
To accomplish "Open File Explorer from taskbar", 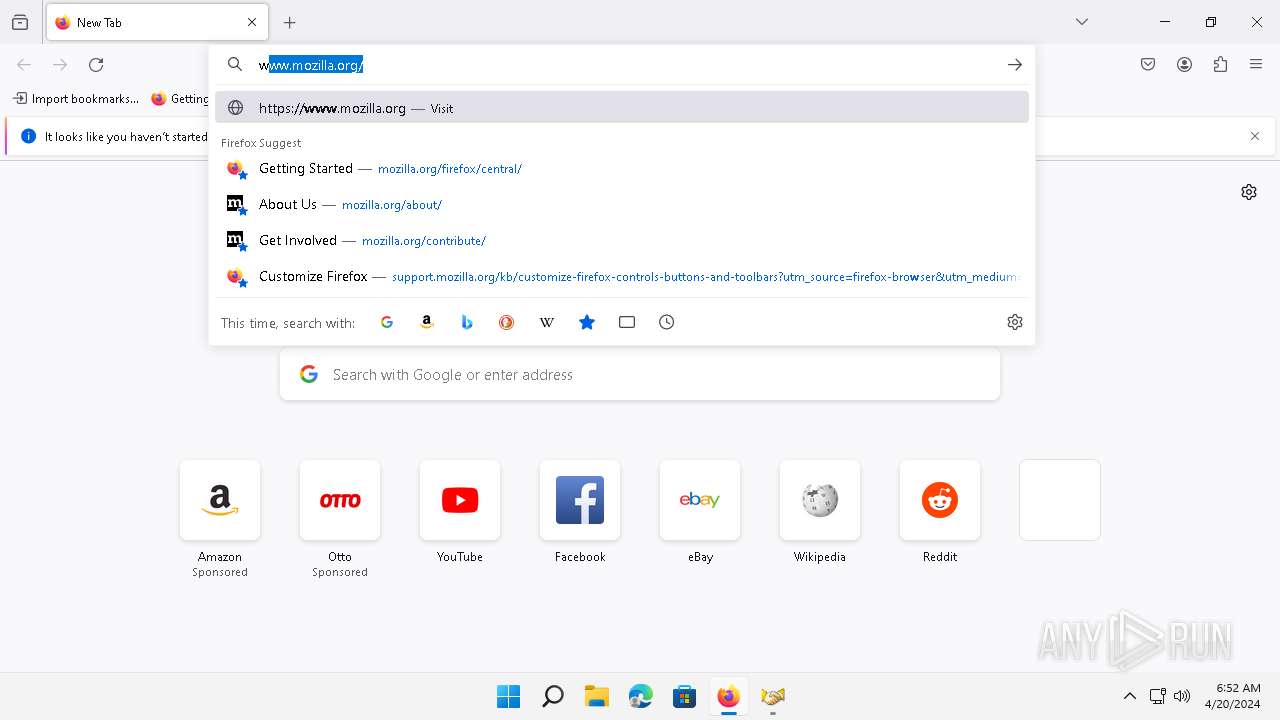I will point(597,696).
